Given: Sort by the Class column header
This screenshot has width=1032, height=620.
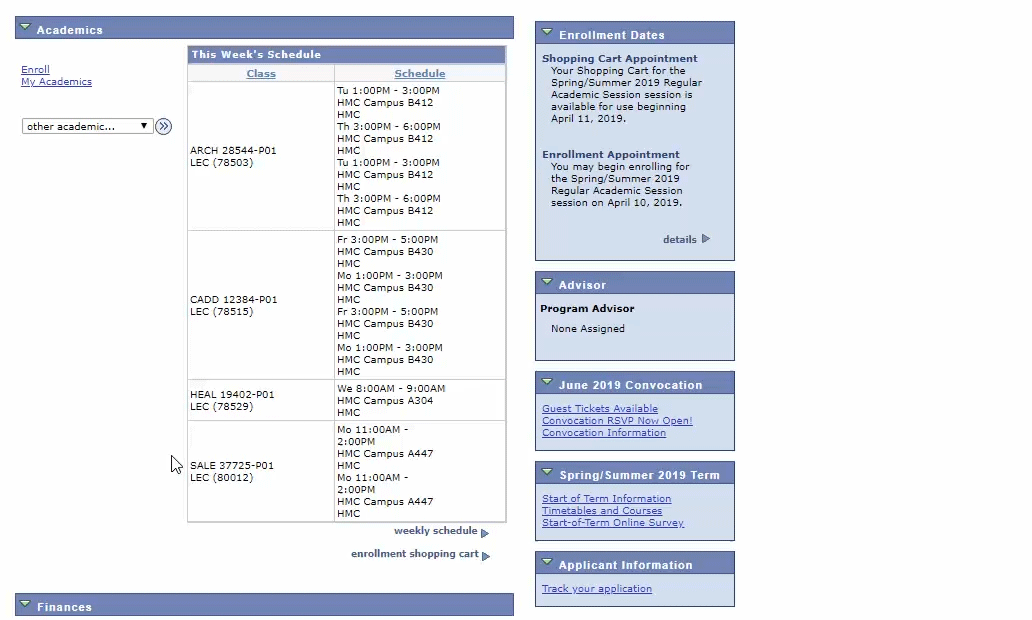Looking at the screenshot, I should [261, 73].
